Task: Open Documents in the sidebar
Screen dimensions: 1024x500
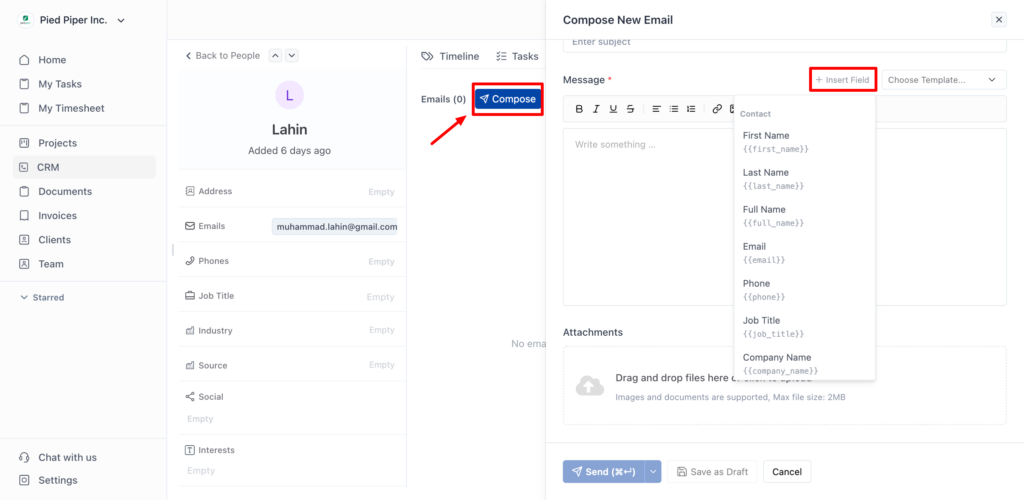Action: 84,191
